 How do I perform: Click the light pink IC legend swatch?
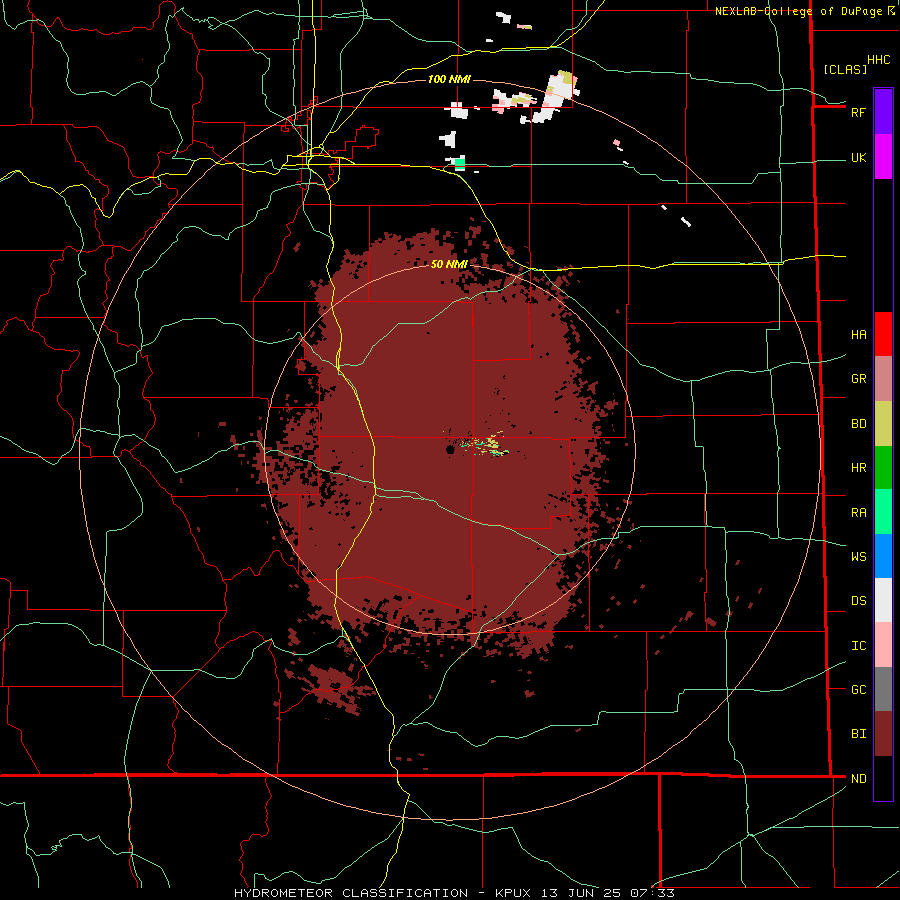click(x=883, y=645)
